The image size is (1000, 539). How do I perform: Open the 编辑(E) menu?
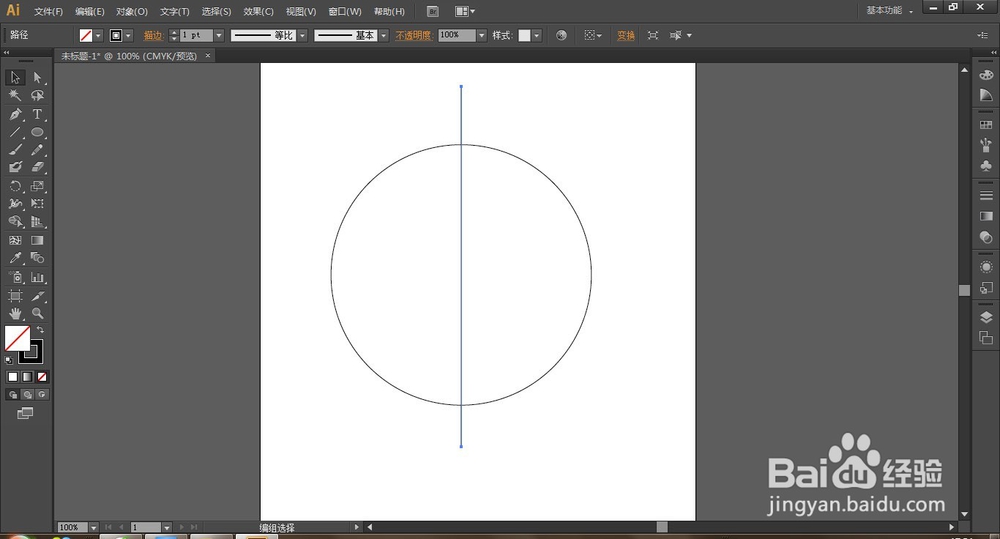click(89, 11)
